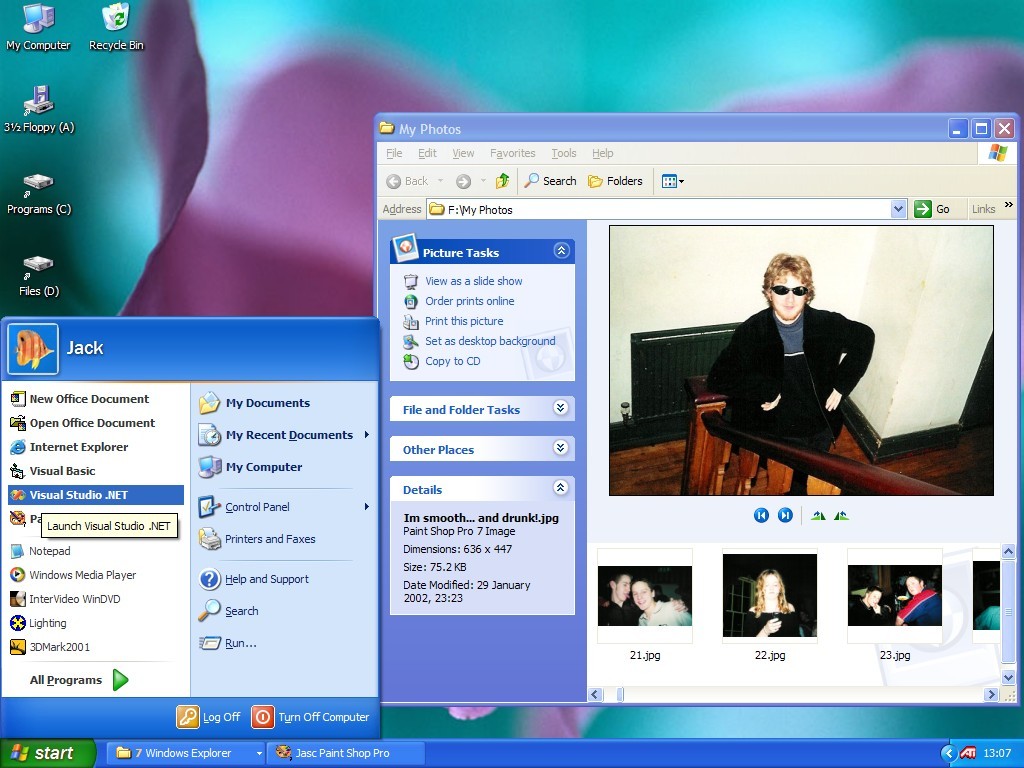Expand hidden tray icons arrow

coord(948,753)
